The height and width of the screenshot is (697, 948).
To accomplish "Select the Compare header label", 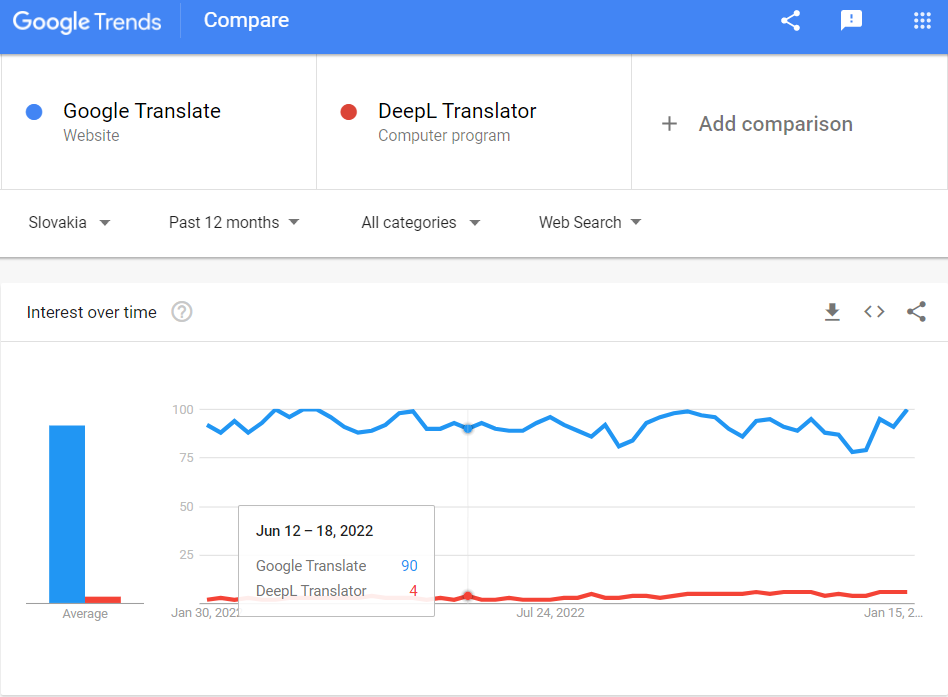I will point(246,21).
